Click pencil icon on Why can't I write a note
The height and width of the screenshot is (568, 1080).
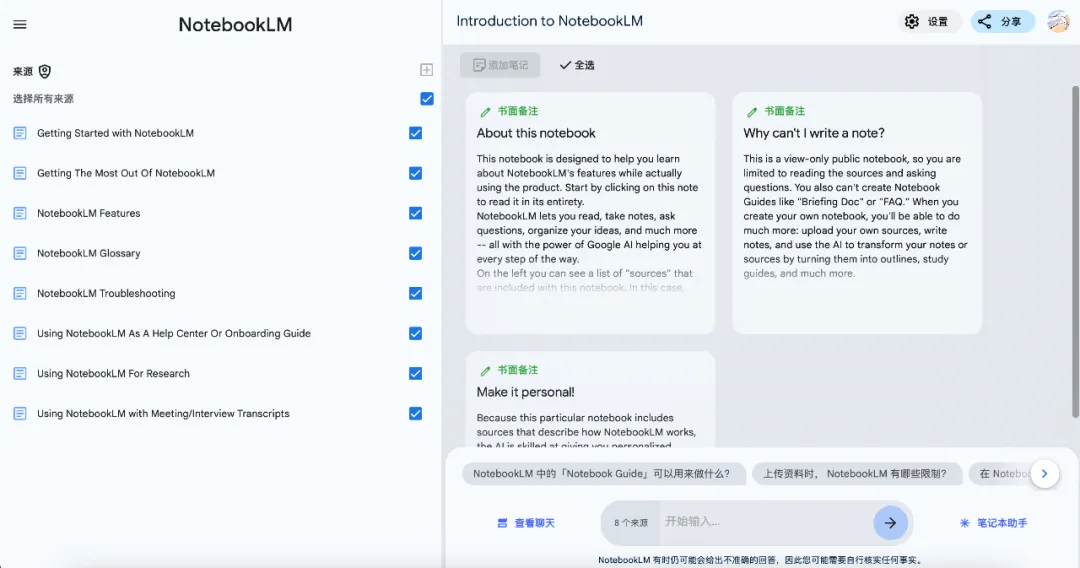tap(752, 112)
